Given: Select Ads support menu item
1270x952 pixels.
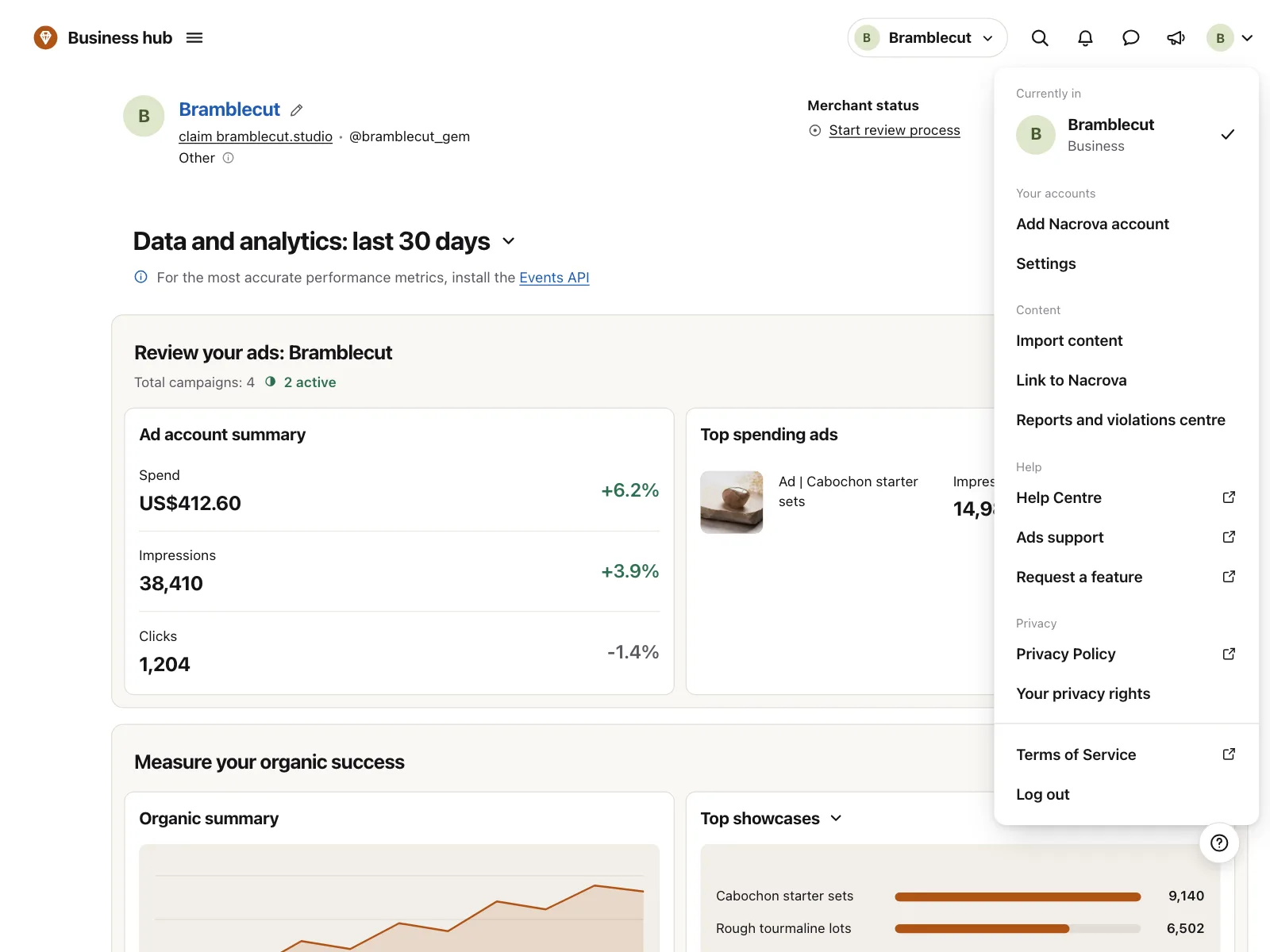Looking at the screenshot, I should 1126,538.
